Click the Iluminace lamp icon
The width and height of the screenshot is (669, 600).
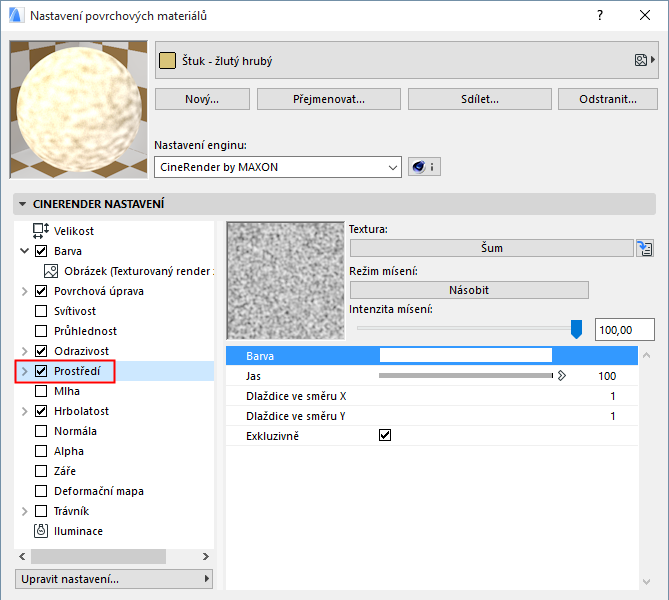(41, 531)
